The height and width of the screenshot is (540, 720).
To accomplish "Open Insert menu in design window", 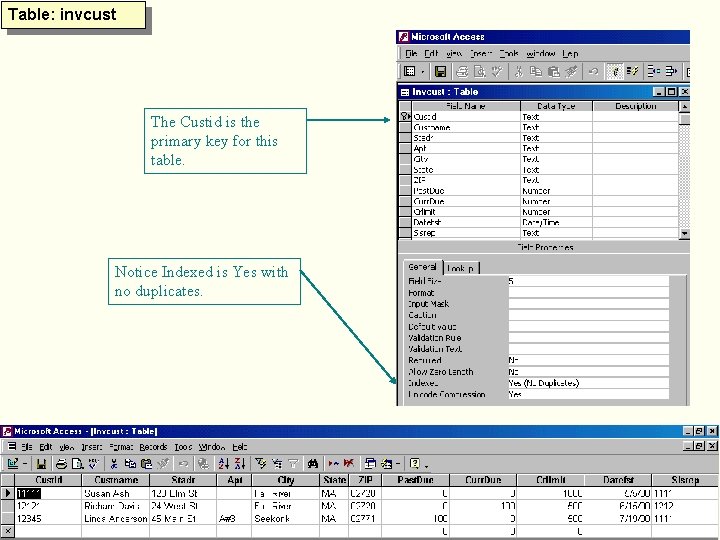I will (480, 54).
